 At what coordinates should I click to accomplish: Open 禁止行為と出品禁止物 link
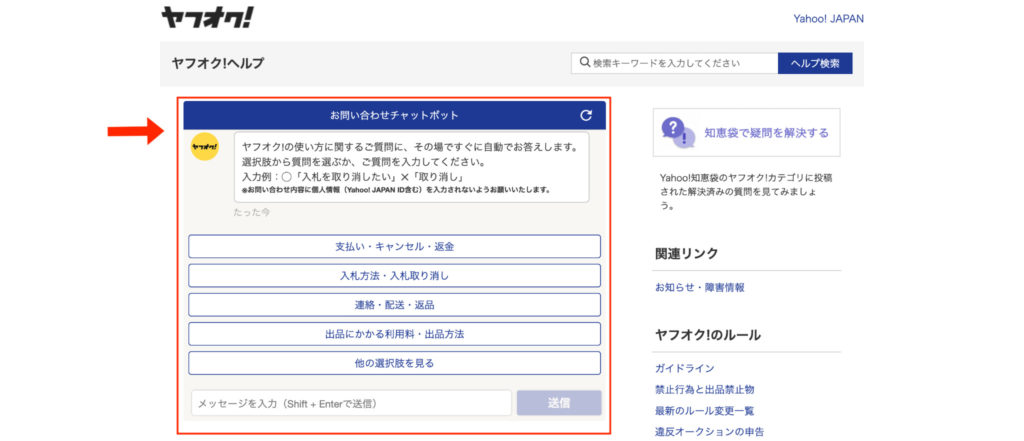(x=705, y=389)
